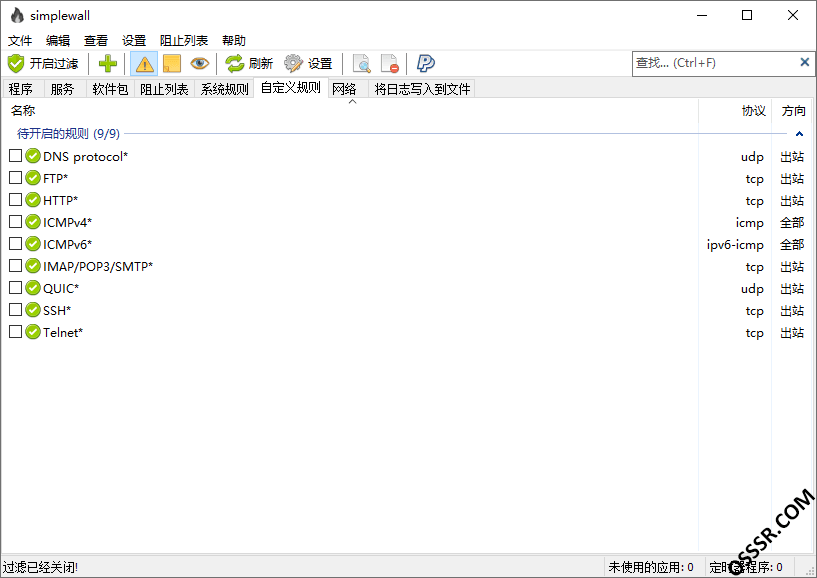Open the 帮助 menu
The width and height of the screenshot is (817, 578).
(233, 40)
